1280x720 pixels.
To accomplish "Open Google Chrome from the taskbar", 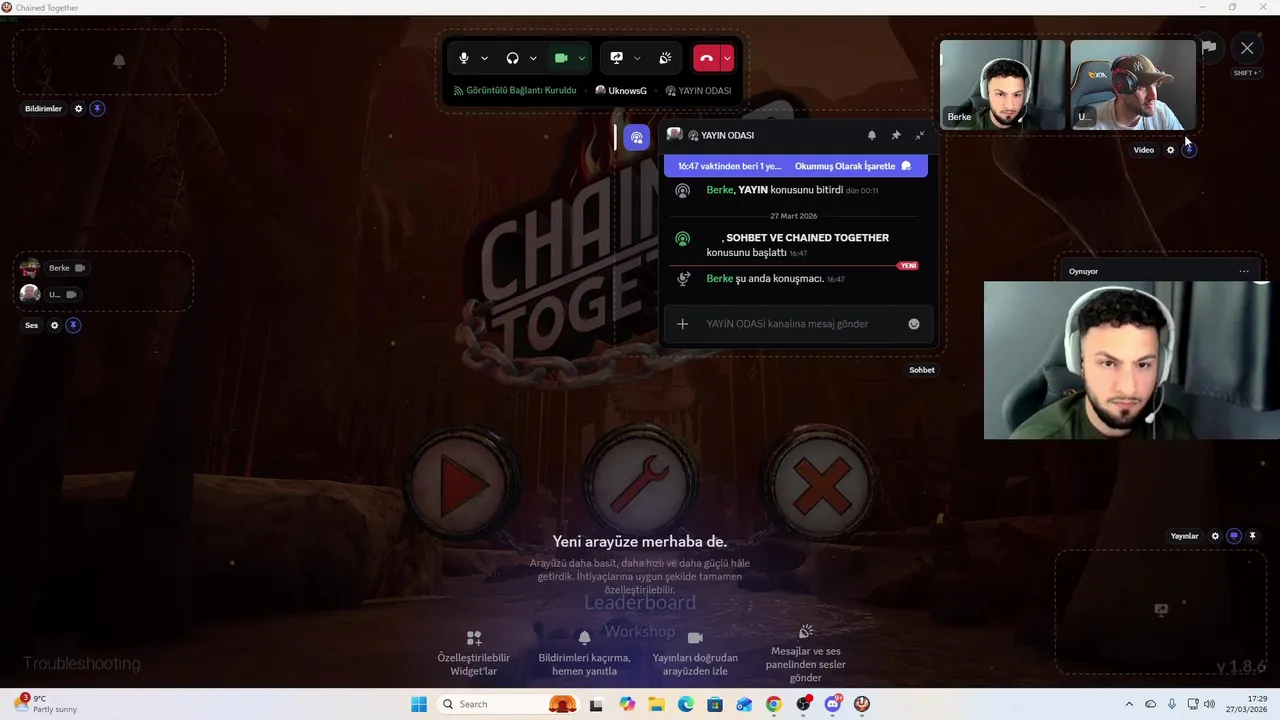I will coord(773,704).
